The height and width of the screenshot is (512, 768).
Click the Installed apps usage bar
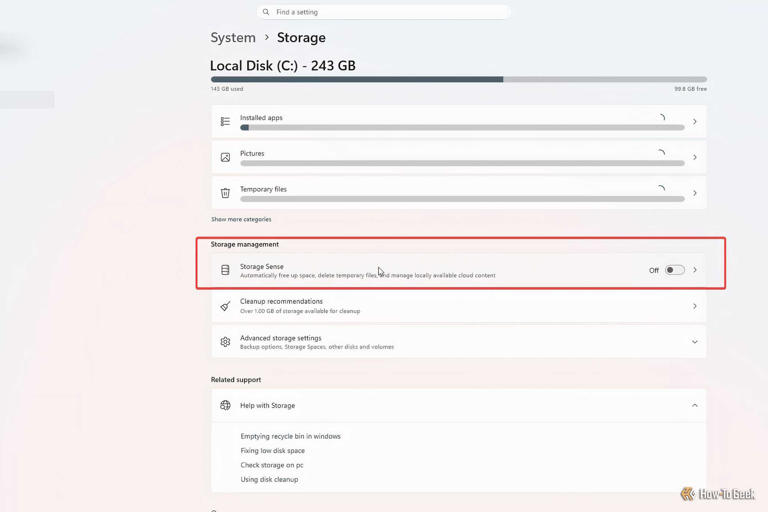tap(462, 127)
